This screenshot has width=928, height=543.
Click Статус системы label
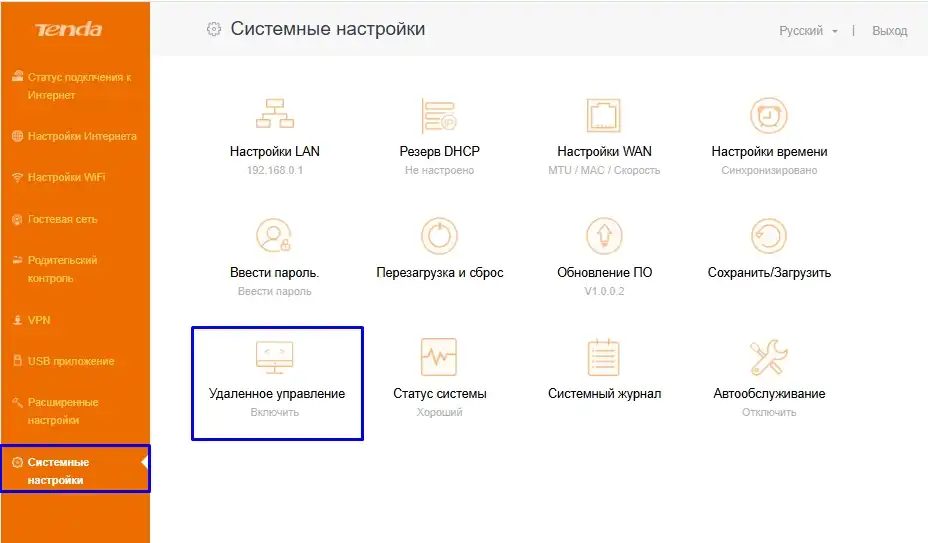(x=440, y=394)
